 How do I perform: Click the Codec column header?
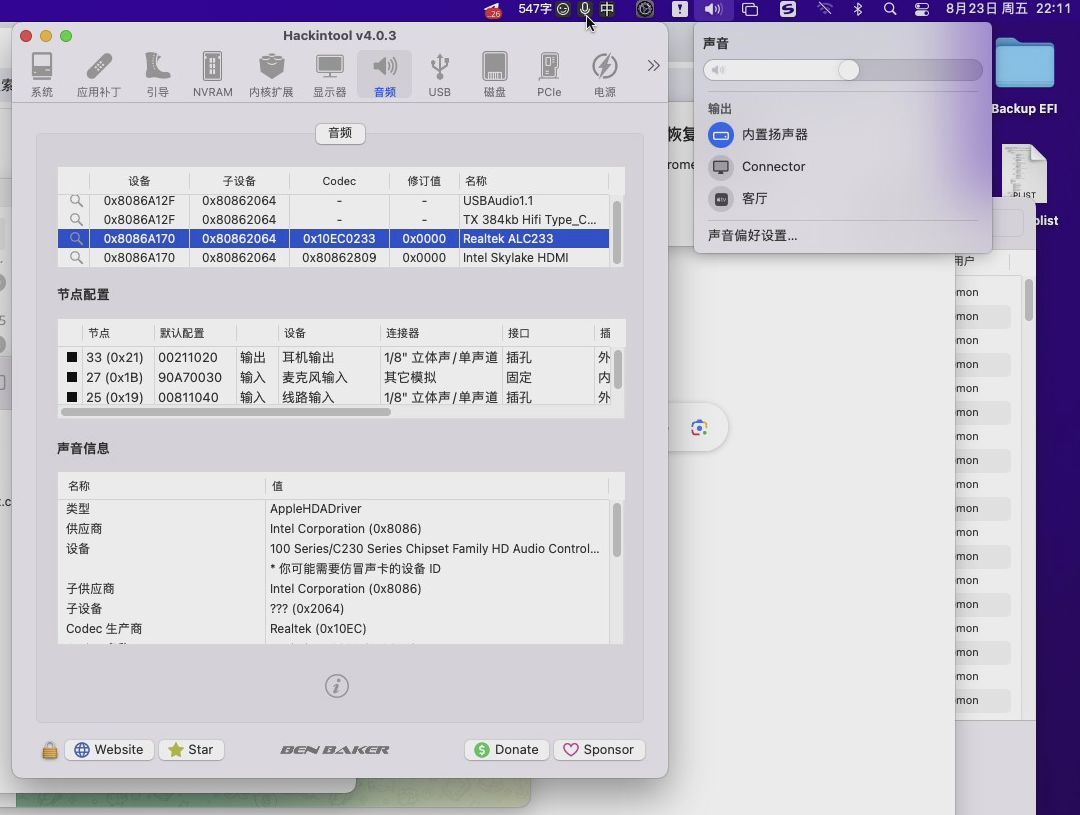coord(339,181)
